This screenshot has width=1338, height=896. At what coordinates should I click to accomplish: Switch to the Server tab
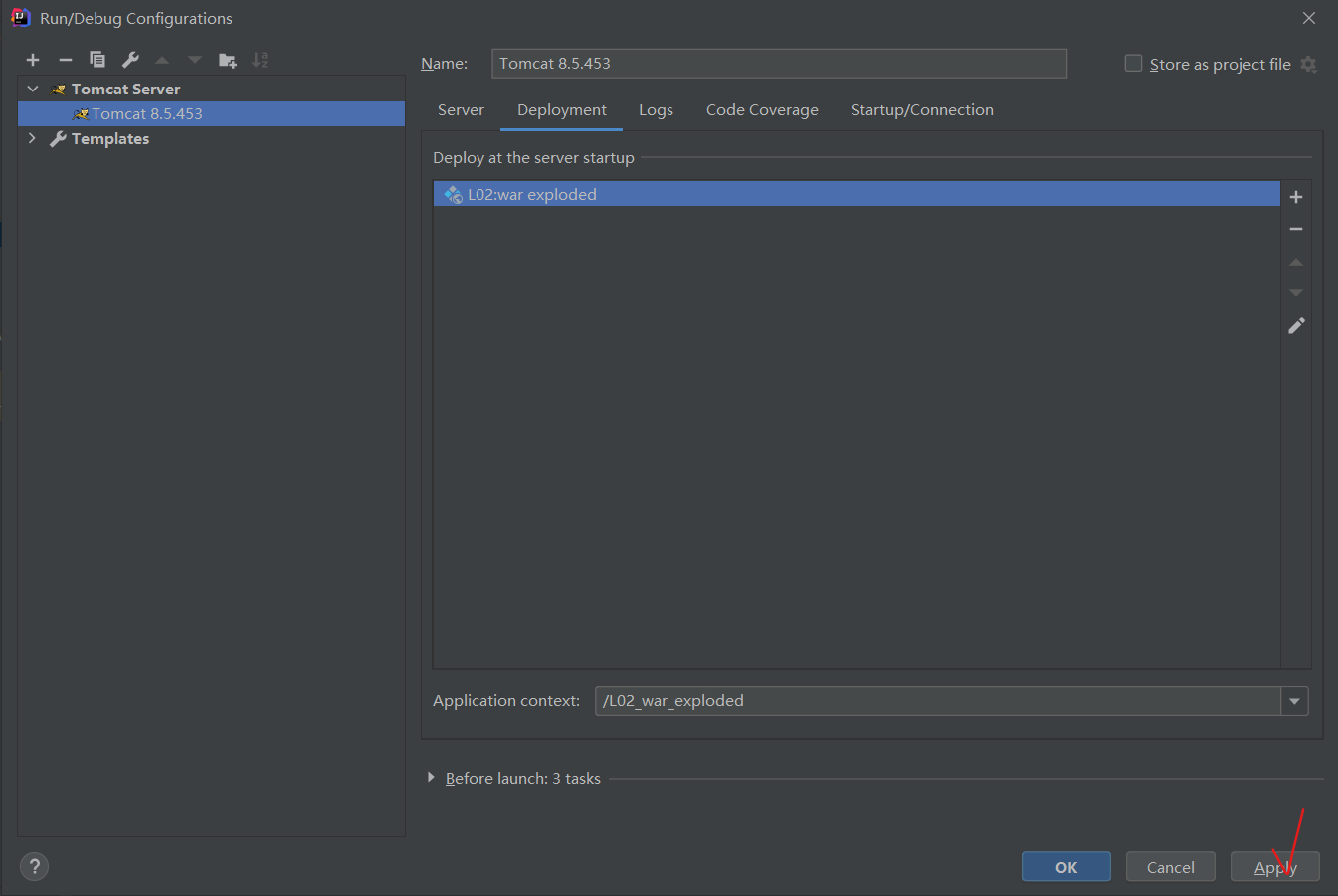tap(461, 110)
